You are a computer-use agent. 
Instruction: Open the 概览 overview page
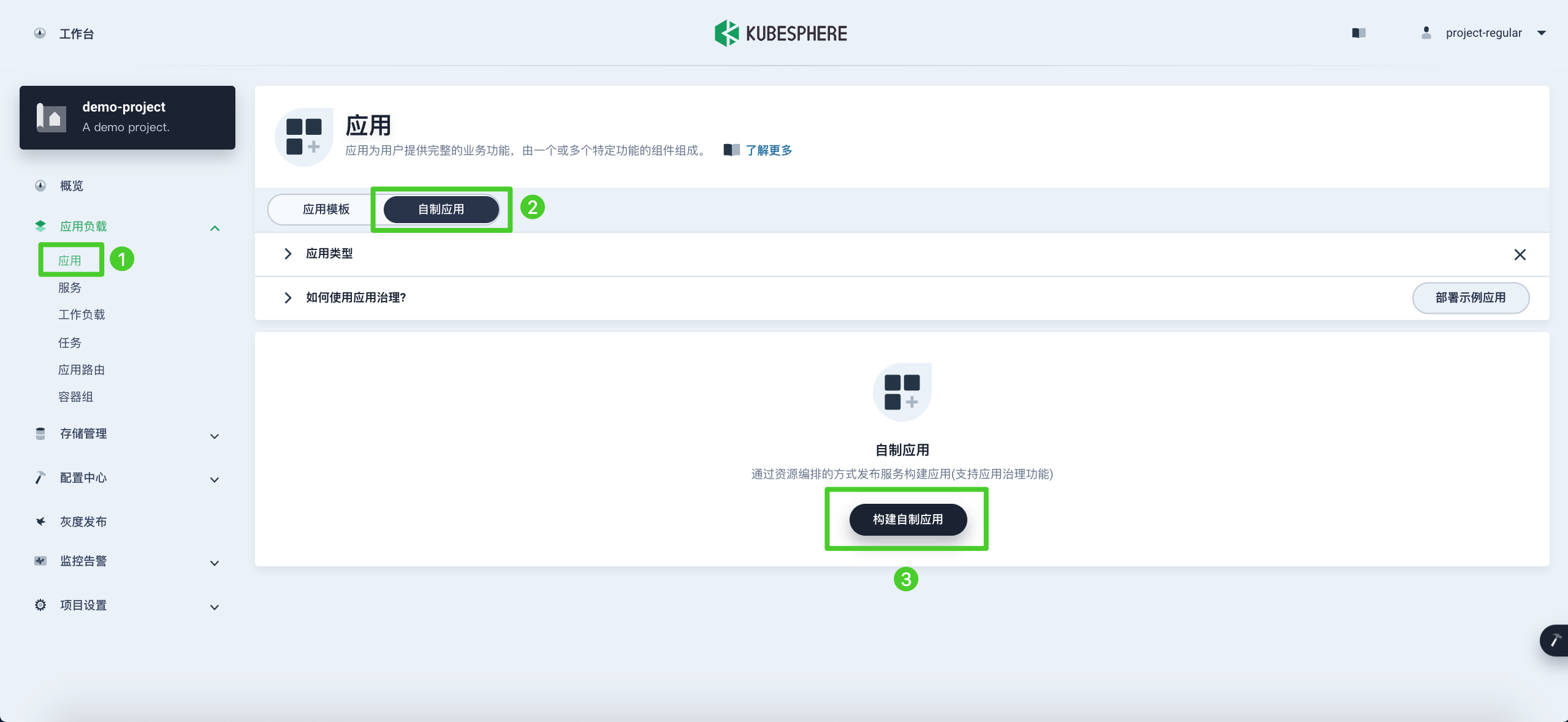tap(71, 186)
